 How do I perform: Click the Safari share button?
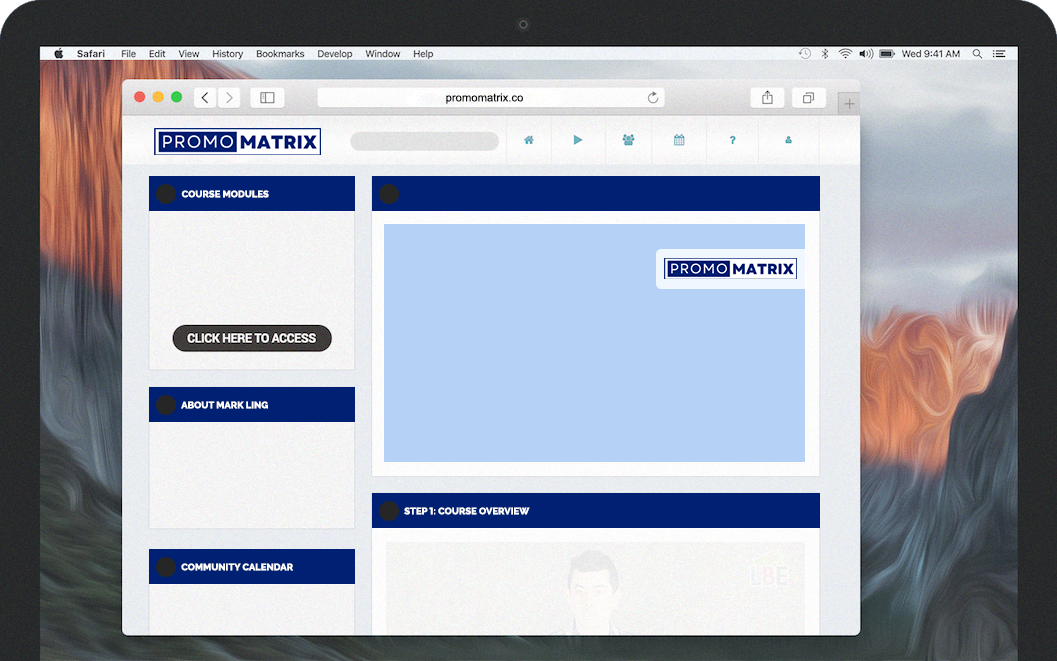(x=767, y=98)
